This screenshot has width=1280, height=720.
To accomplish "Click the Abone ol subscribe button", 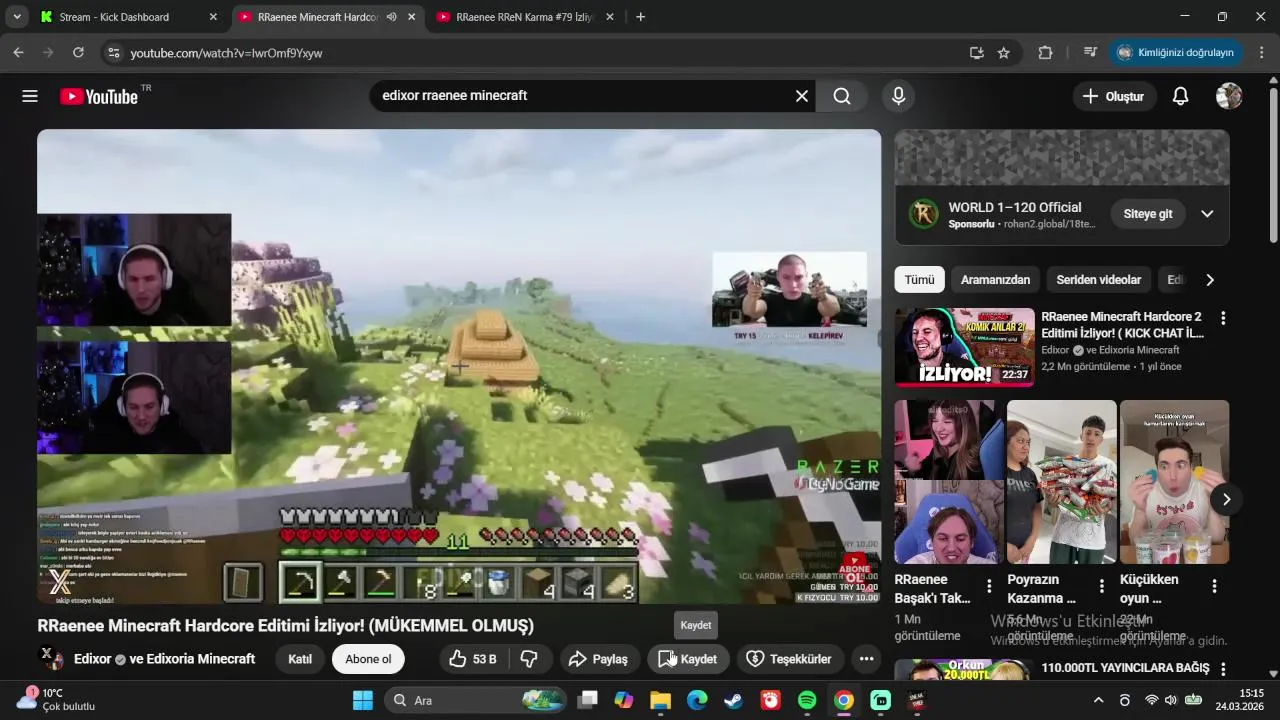I will coord(368,659).
